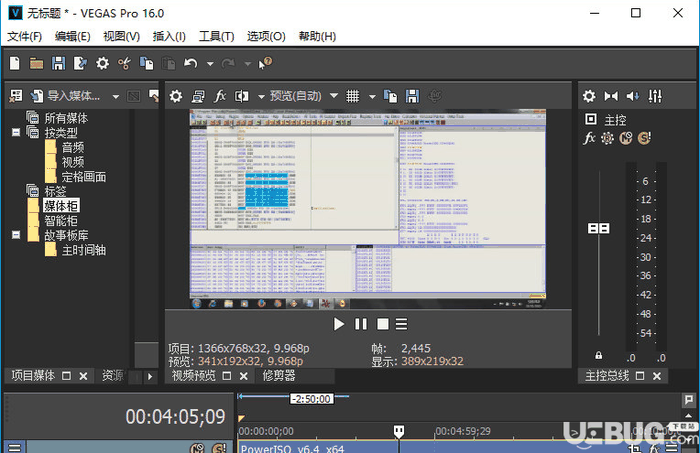Screen dimensions: 700x453
Task: Play the video preview
Action: coord(339,324)
